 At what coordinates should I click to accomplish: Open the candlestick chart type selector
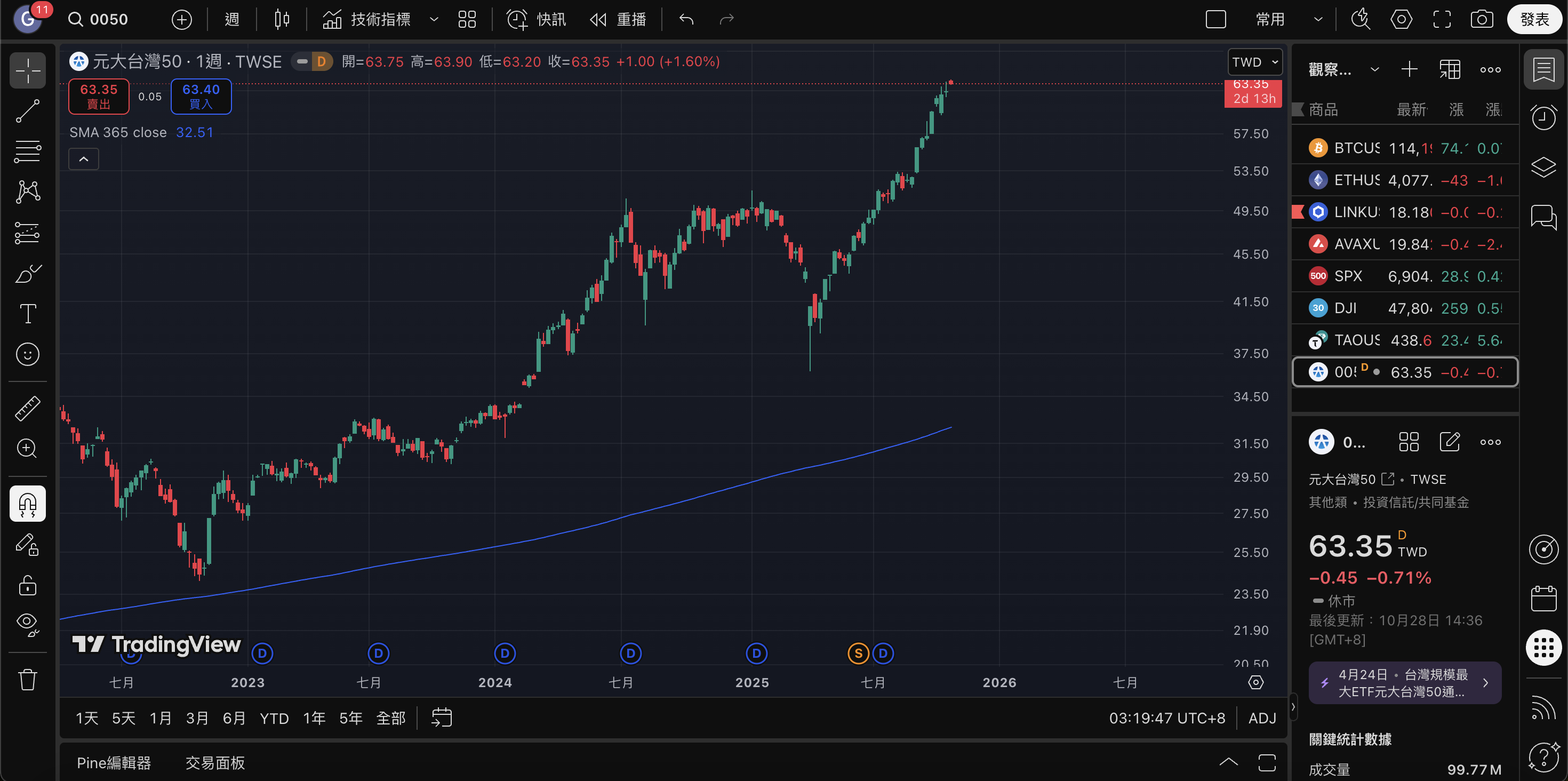coord(281,20)
